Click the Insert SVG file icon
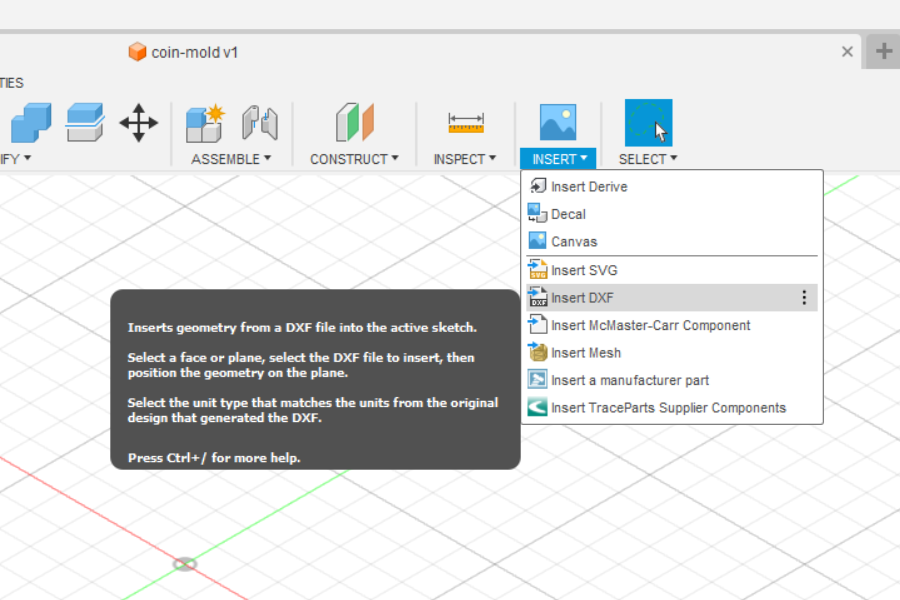Screen dimensions: 900x600 point(537,269)
